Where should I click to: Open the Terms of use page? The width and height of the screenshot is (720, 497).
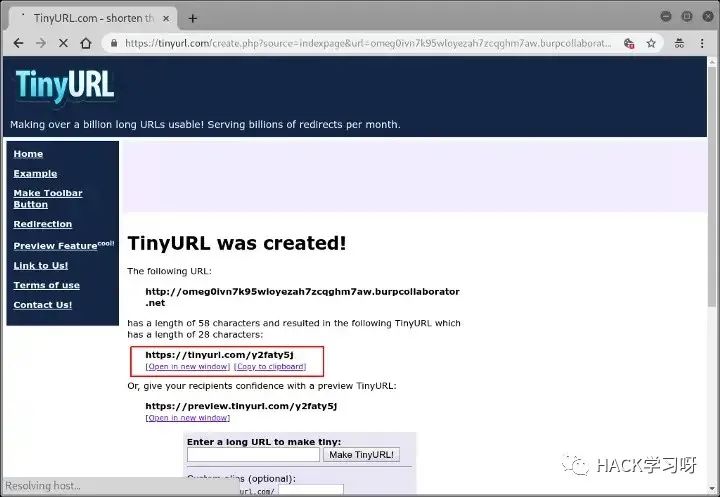point(46,285)
